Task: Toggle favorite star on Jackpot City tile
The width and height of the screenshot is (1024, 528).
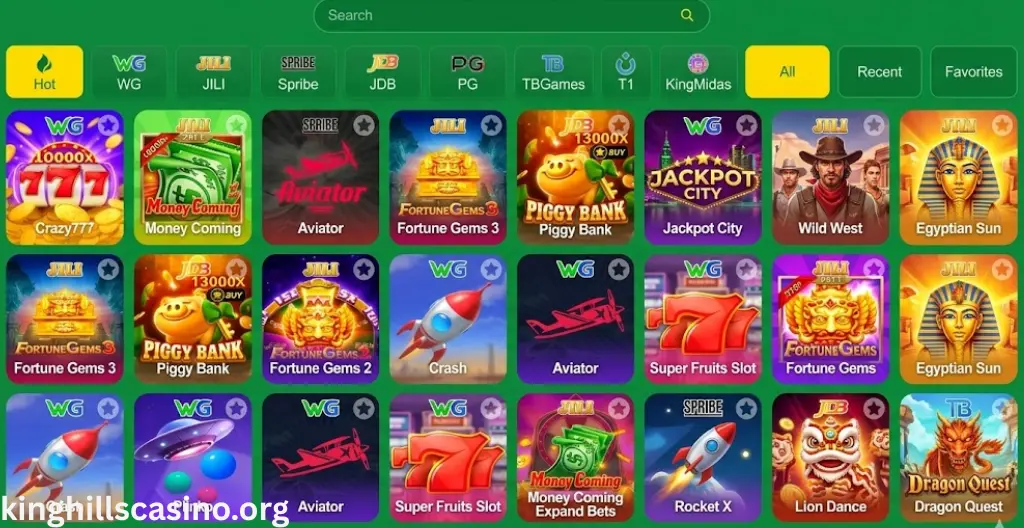Action: [x=746, y=125]
